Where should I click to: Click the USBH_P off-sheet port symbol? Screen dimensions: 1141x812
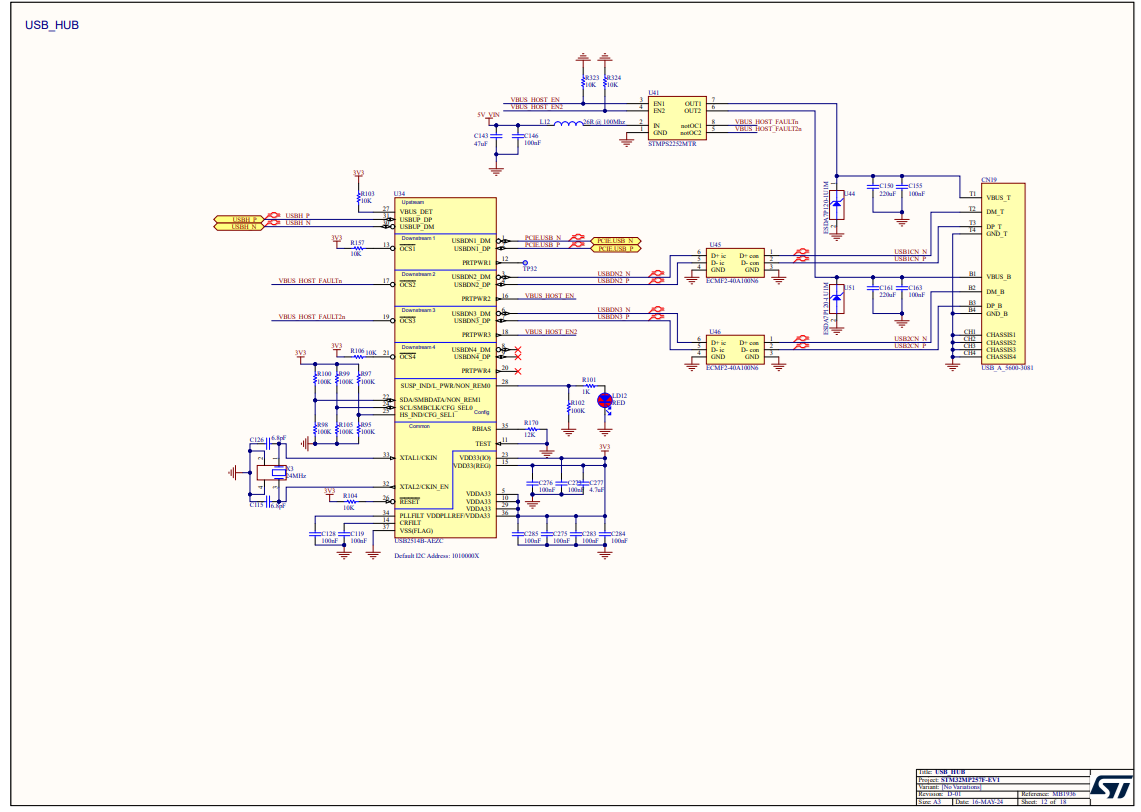[x=239, y=219]
